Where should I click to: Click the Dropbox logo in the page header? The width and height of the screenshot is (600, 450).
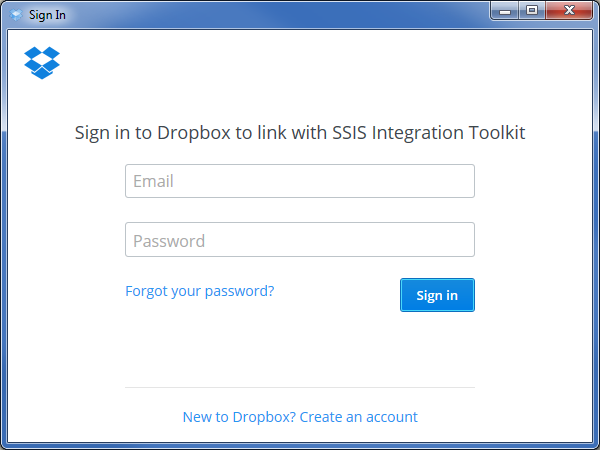tap(42, 63)
